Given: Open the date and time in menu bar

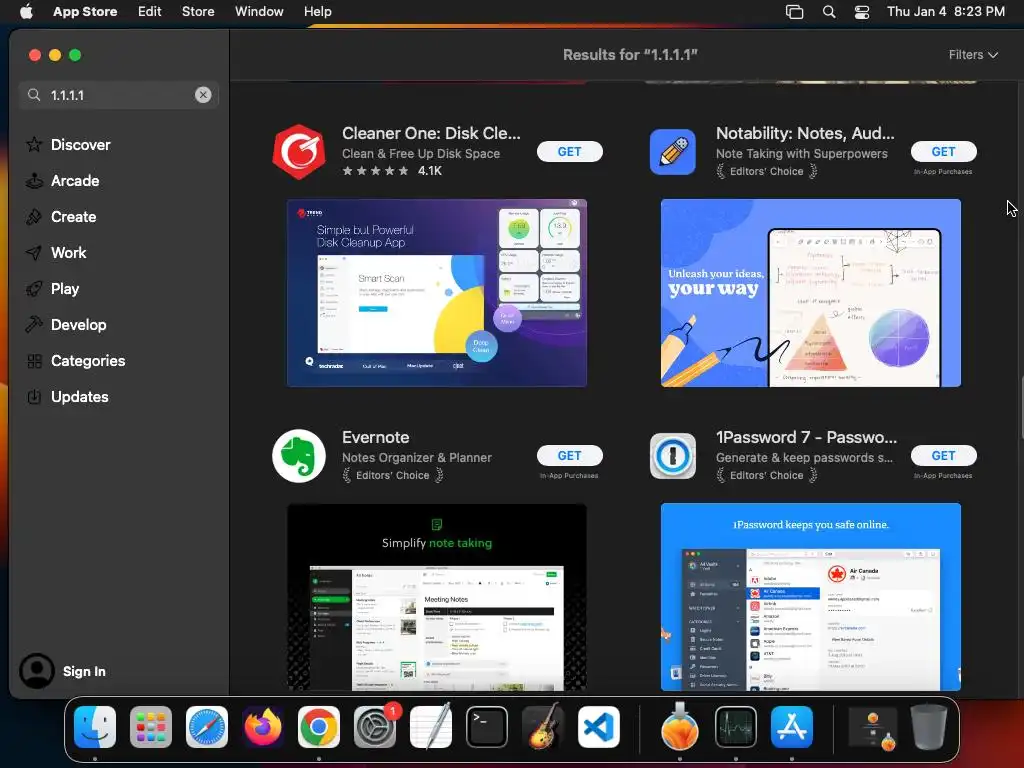Looking at the screenshot, I should click(x=946, y=11).
